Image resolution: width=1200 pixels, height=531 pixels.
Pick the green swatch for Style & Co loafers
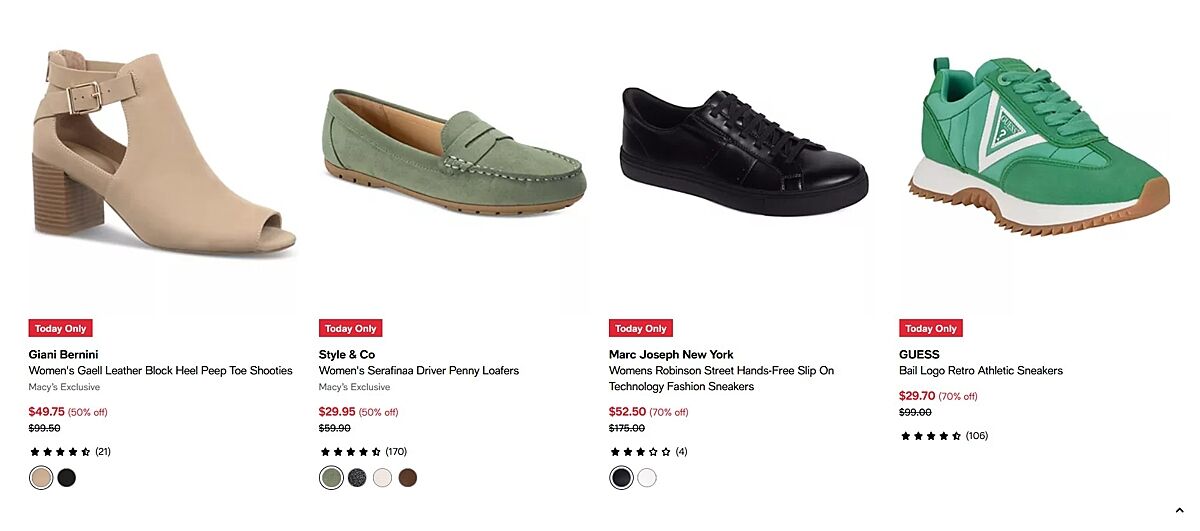tap(331, 478)
